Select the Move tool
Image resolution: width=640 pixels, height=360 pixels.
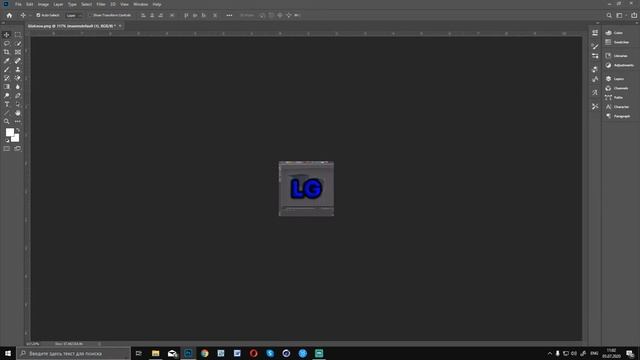(7, 35)
